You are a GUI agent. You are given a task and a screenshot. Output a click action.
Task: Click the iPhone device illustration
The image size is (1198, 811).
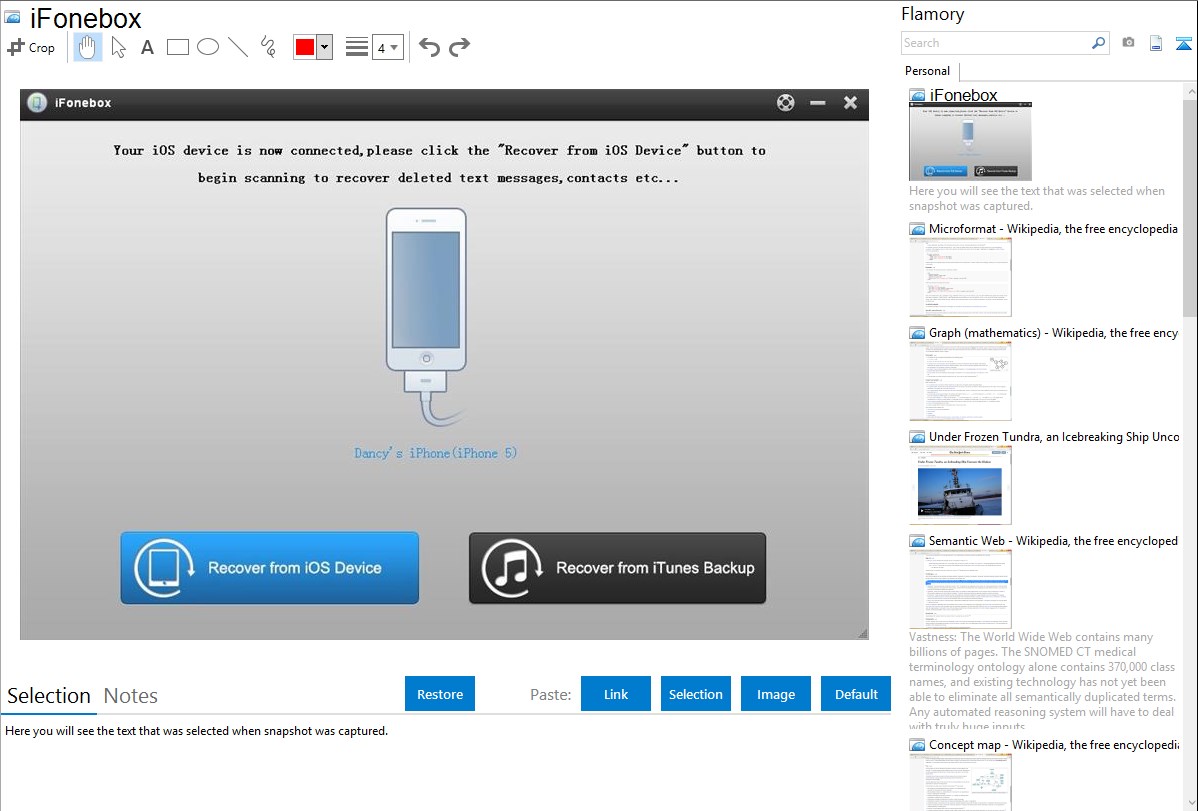point(426,316)
